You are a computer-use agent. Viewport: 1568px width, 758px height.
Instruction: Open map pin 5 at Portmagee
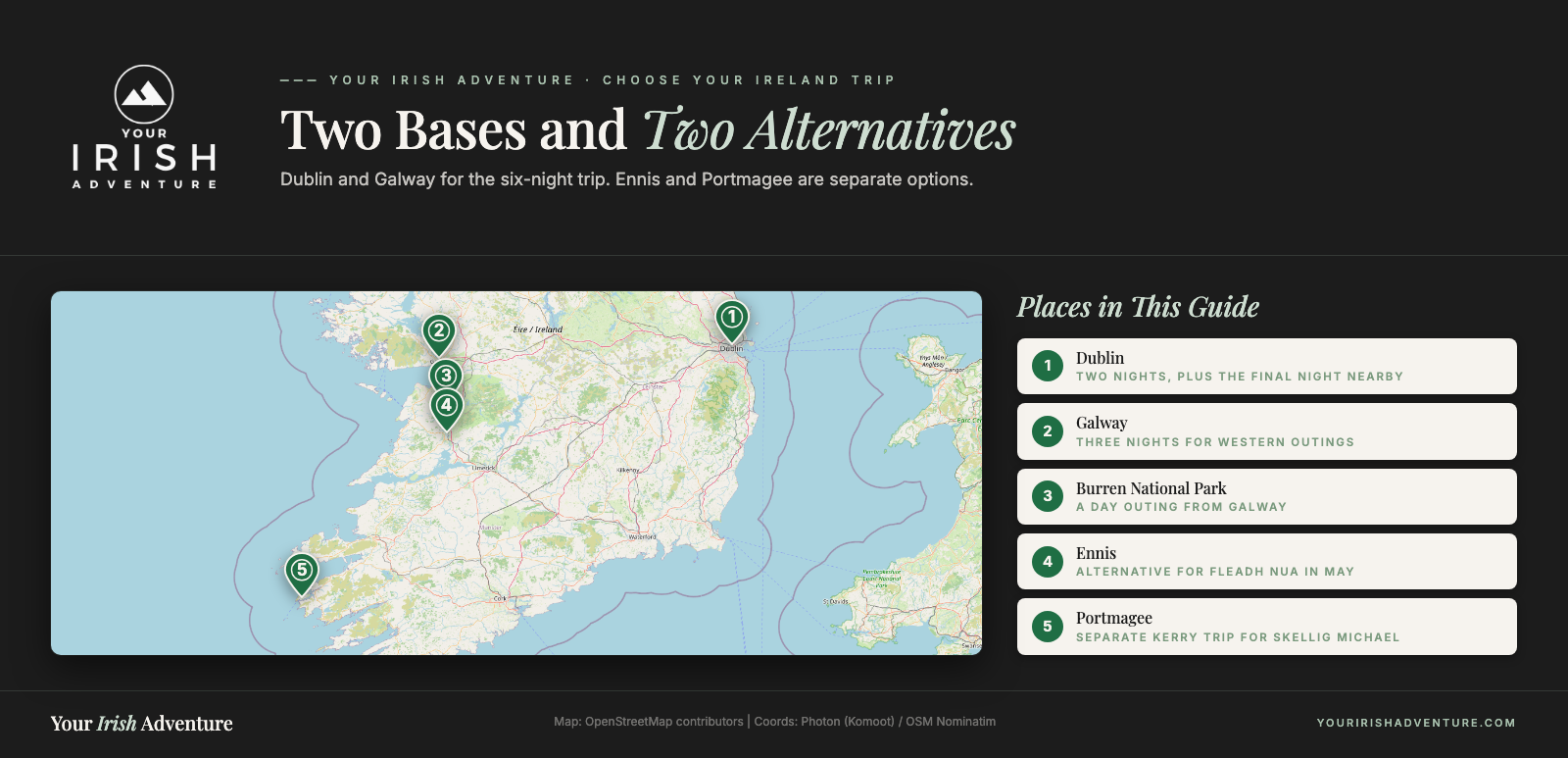pos(302,574)
